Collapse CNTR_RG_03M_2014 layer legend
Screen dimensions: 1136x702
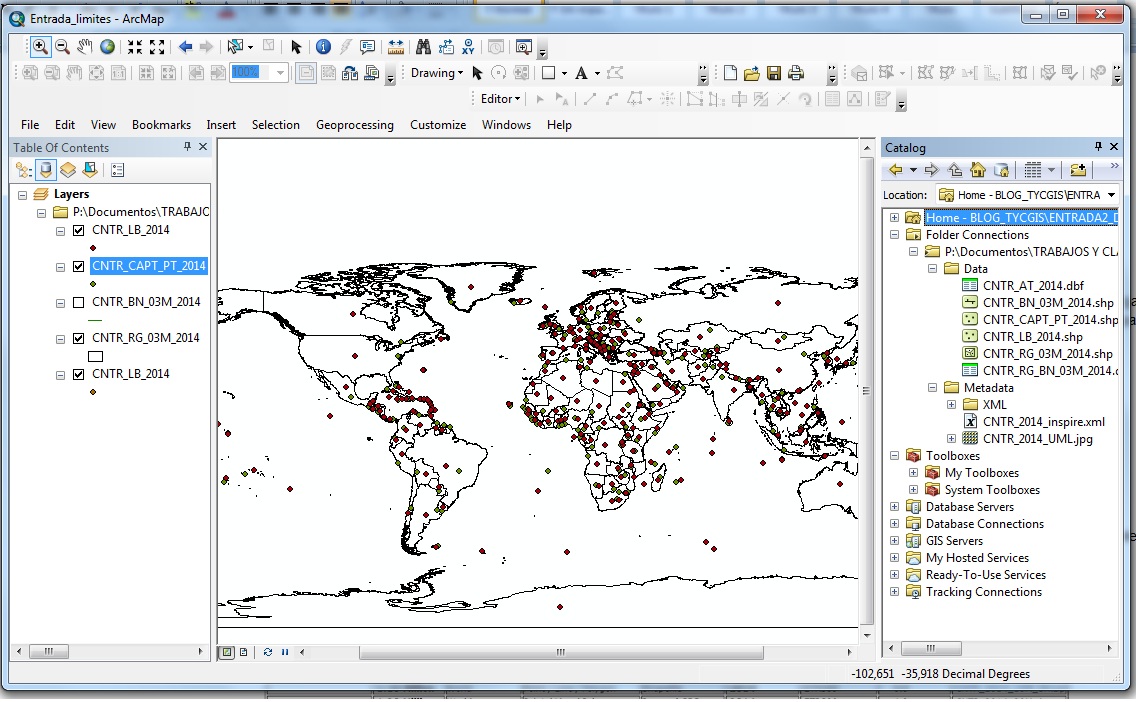pyautogui.click(x=60, y=339)
